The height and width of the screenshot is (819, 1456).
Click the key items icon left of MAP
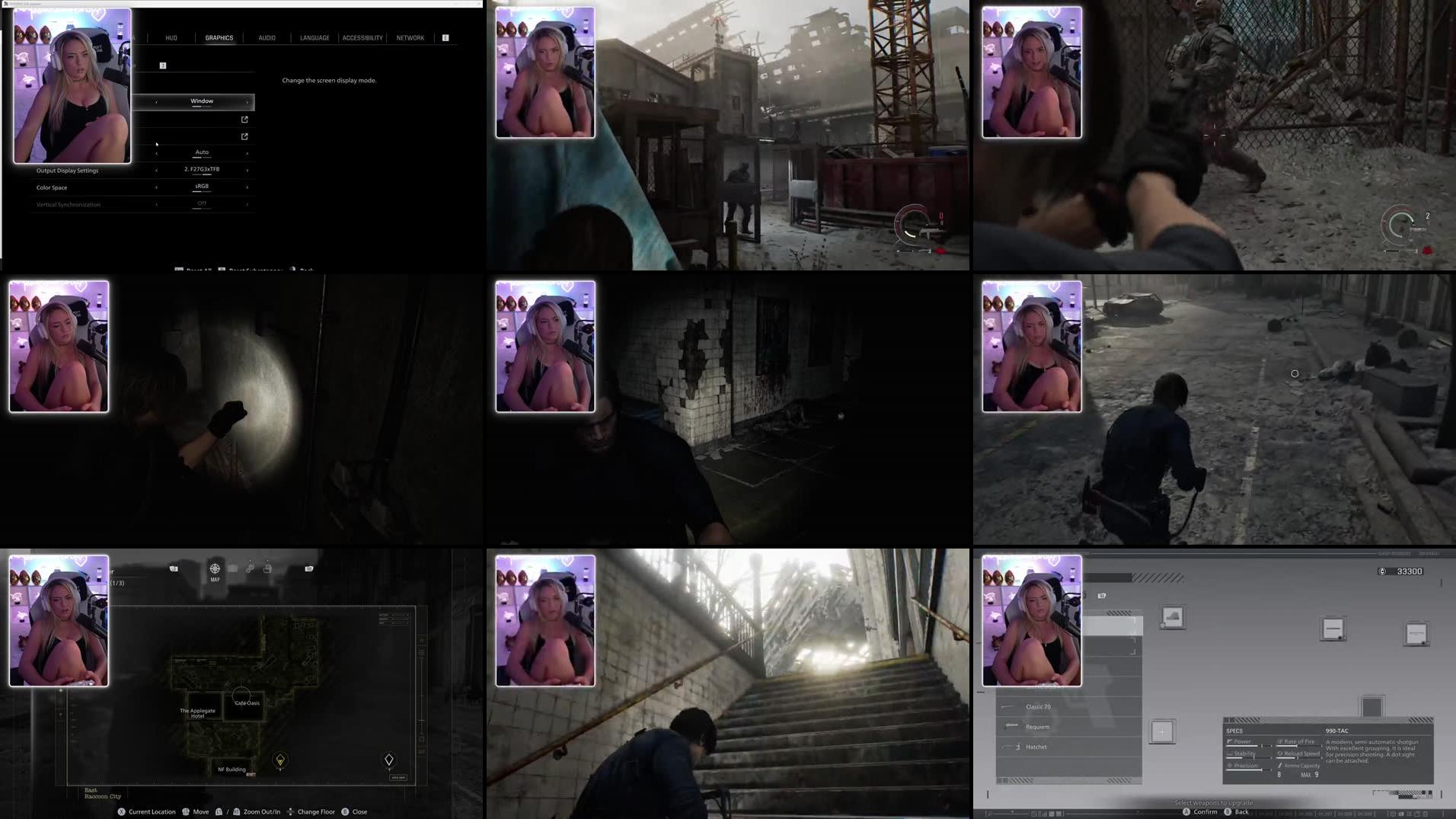[174, 568]
